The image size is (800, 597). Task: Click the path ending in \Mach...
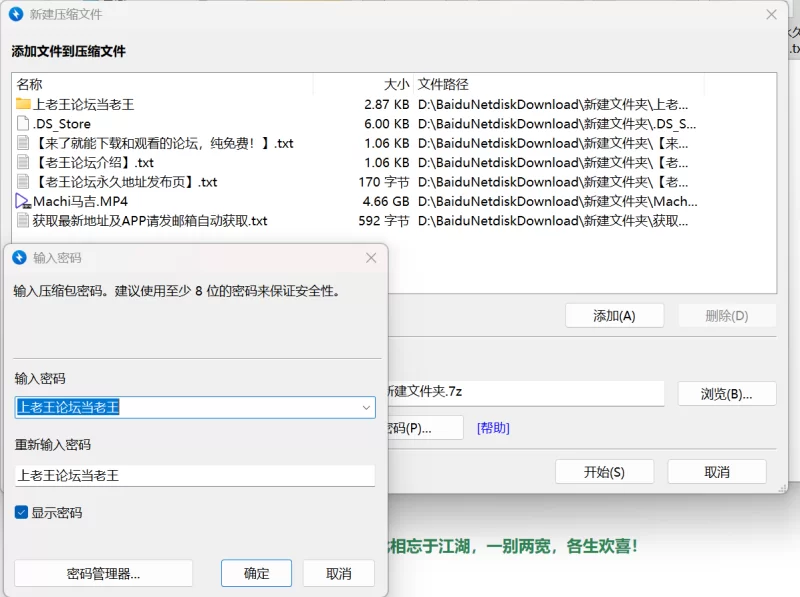558,202
